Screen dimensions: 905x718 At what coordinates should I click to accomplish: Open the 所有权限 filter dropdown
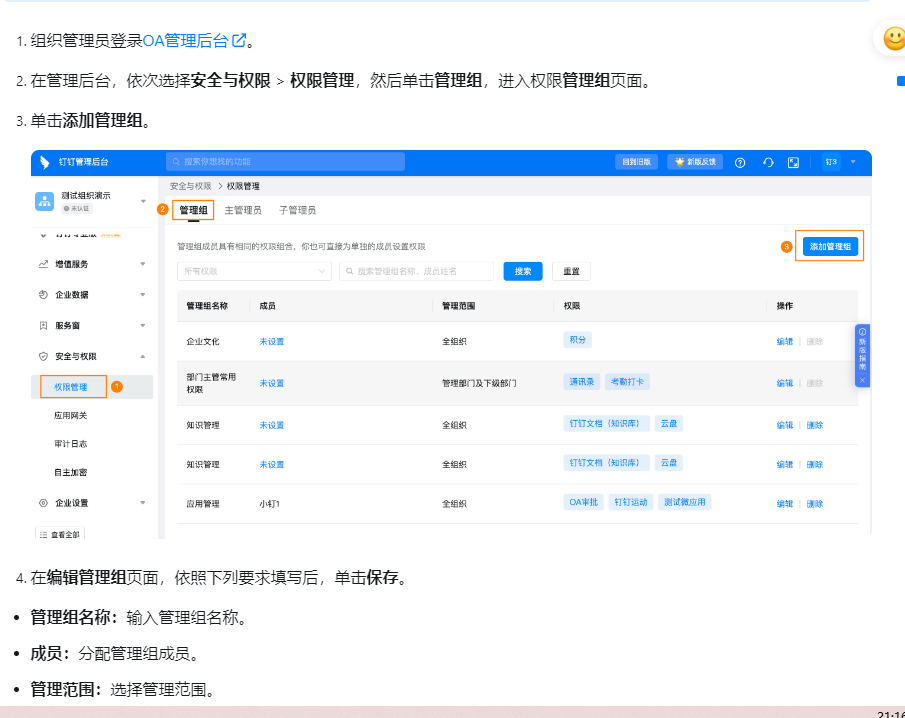click(x=255, y=271)
